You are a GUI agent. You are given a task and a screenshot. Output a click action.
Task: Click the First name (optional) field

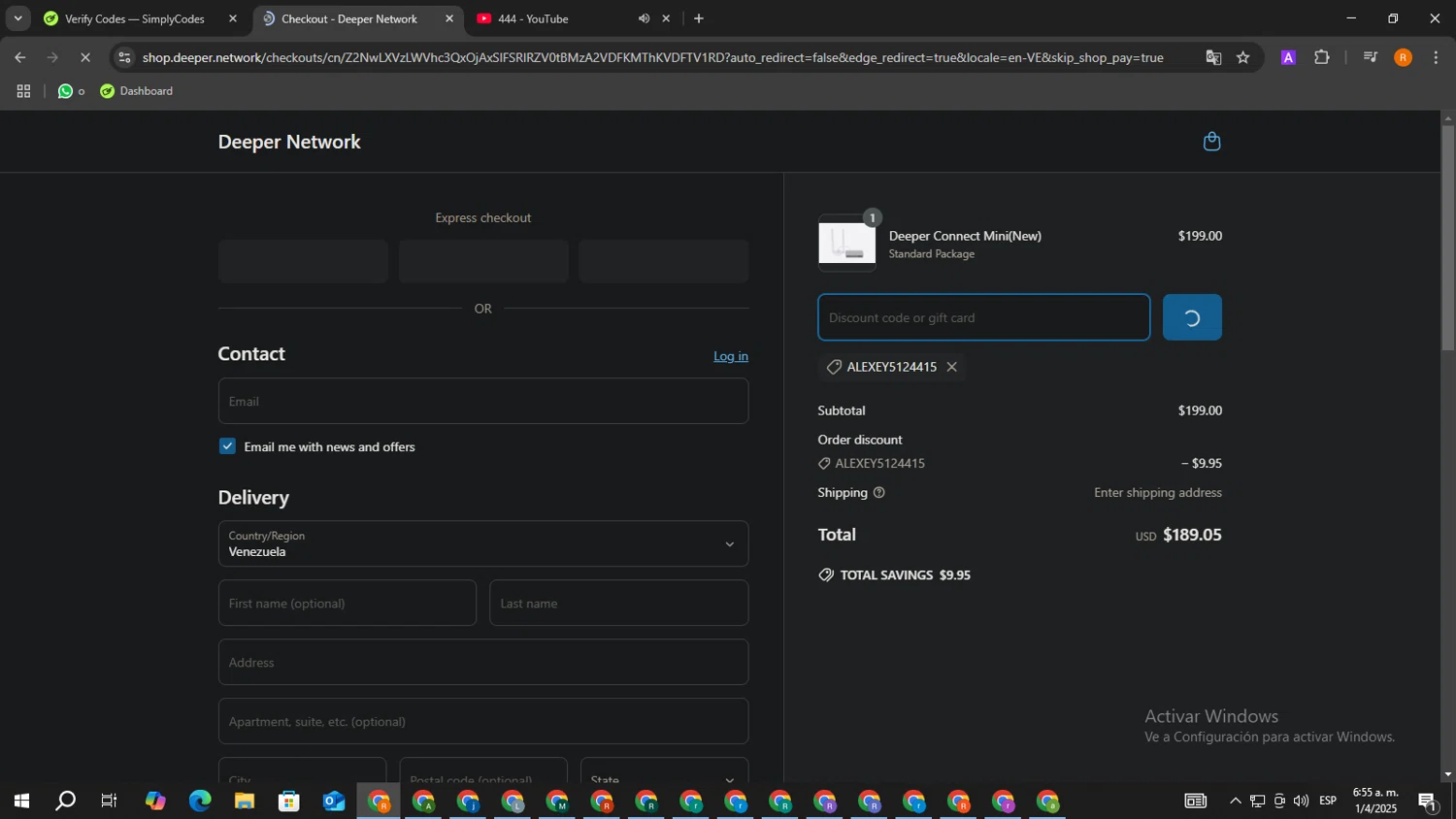[347, 603]
